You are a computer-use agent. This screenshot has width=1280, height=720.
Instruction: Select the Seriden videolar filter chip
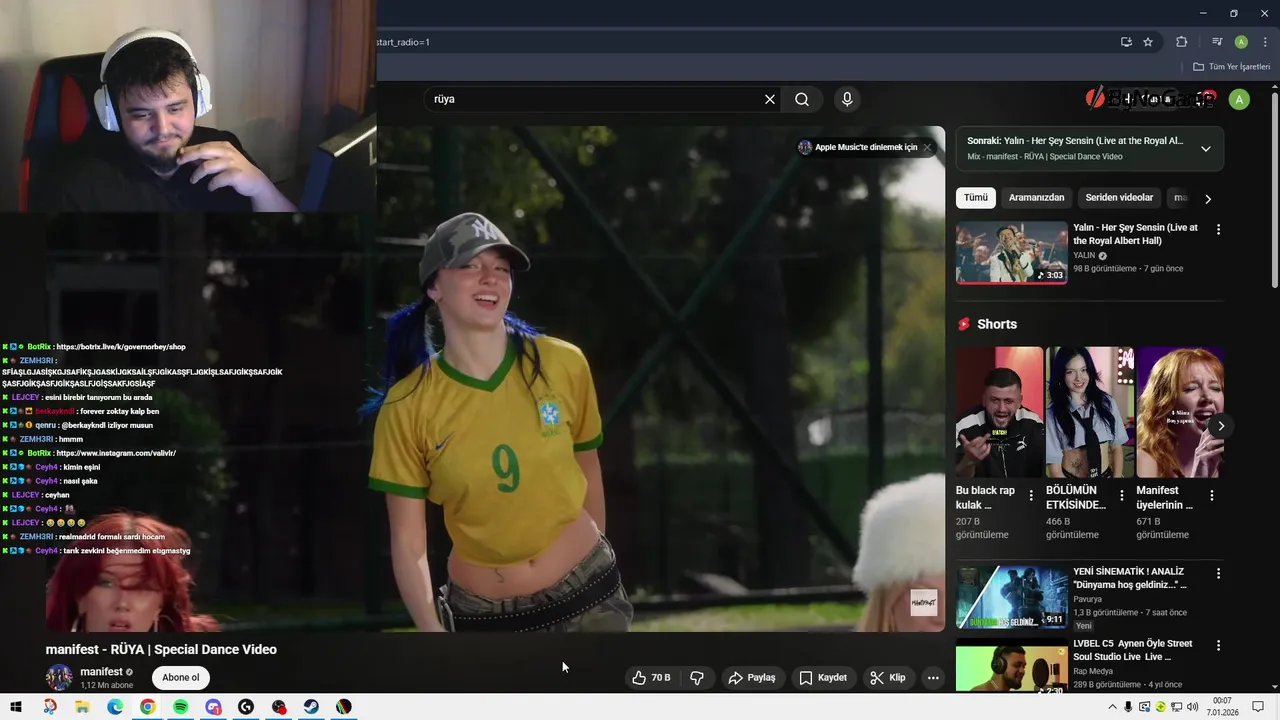pyautogui.click(x=1119, y=197)
